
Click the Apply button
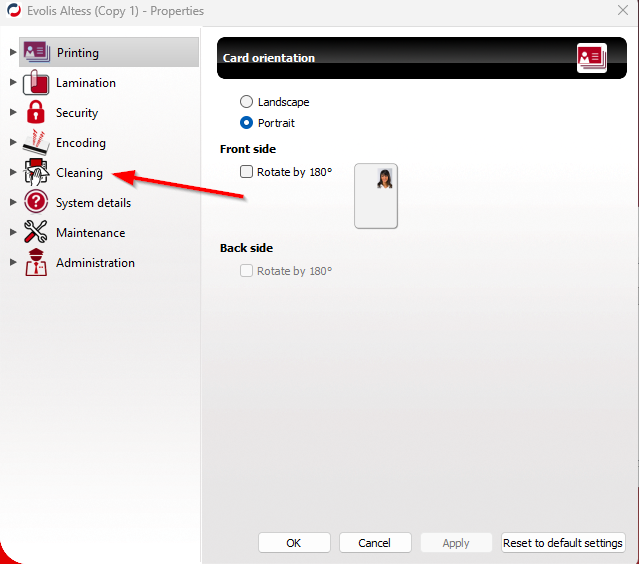456,543
